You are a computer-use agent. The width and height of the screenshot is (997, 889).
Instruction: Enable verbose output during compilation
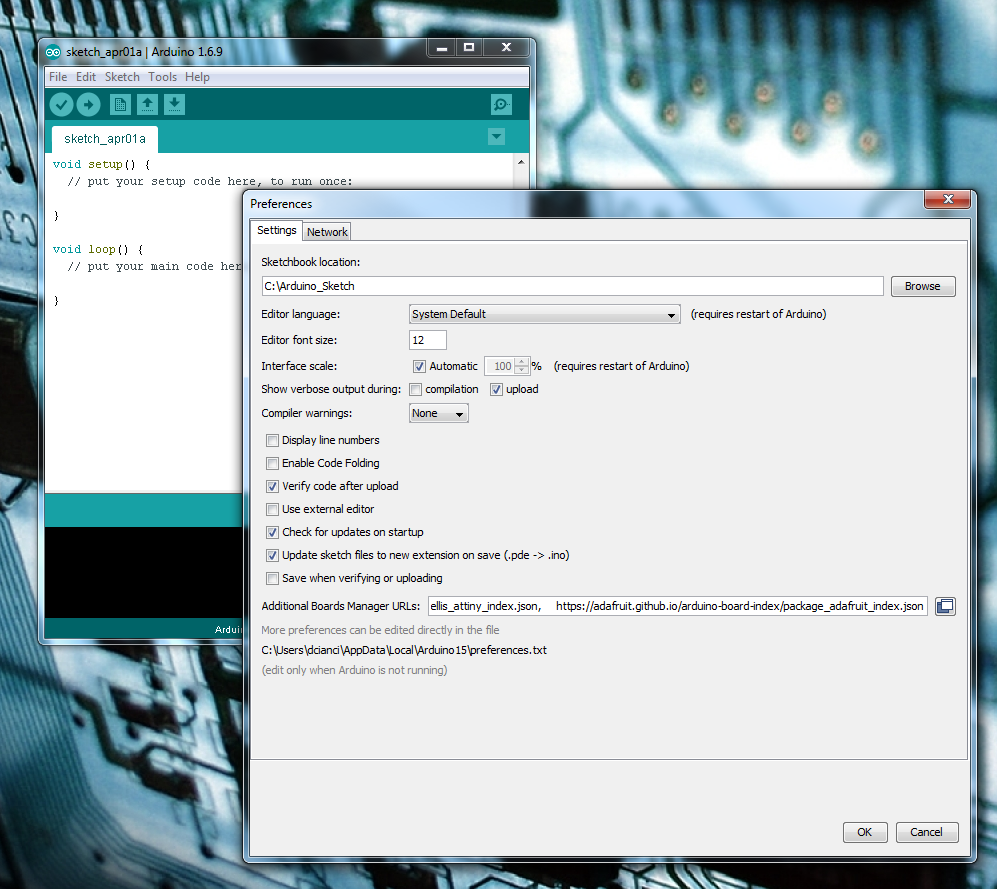pos(416,389)
